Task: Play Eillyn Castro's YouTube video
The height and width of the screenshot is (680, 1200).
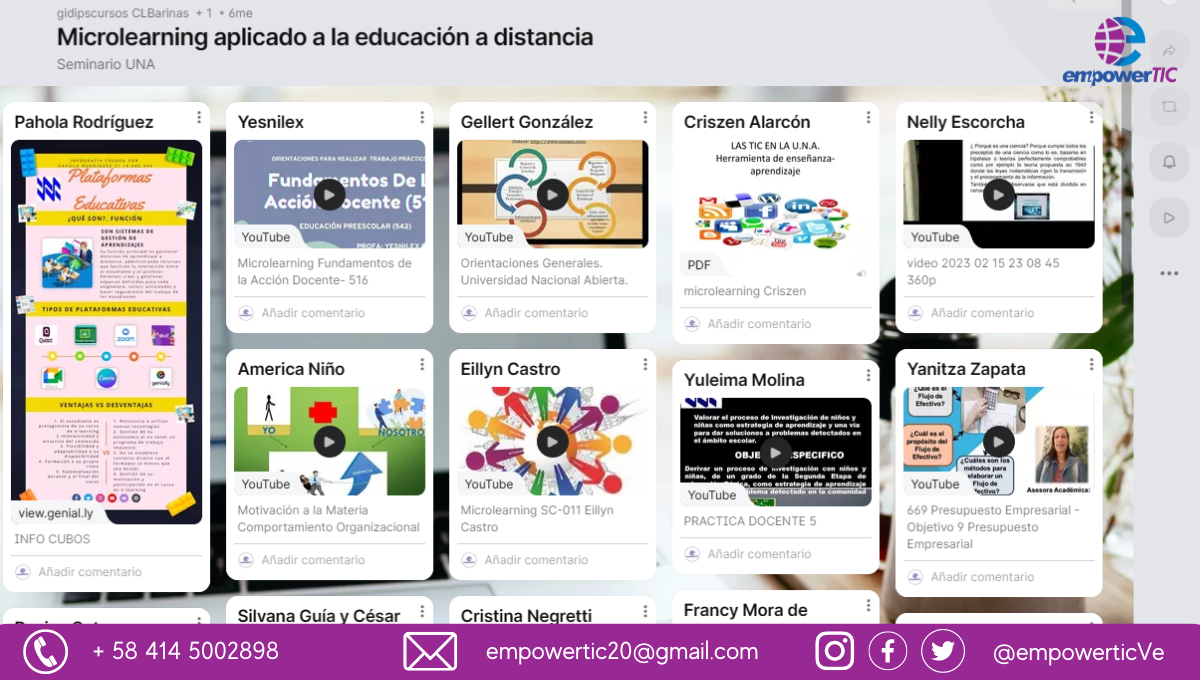Action: point(553,441)
